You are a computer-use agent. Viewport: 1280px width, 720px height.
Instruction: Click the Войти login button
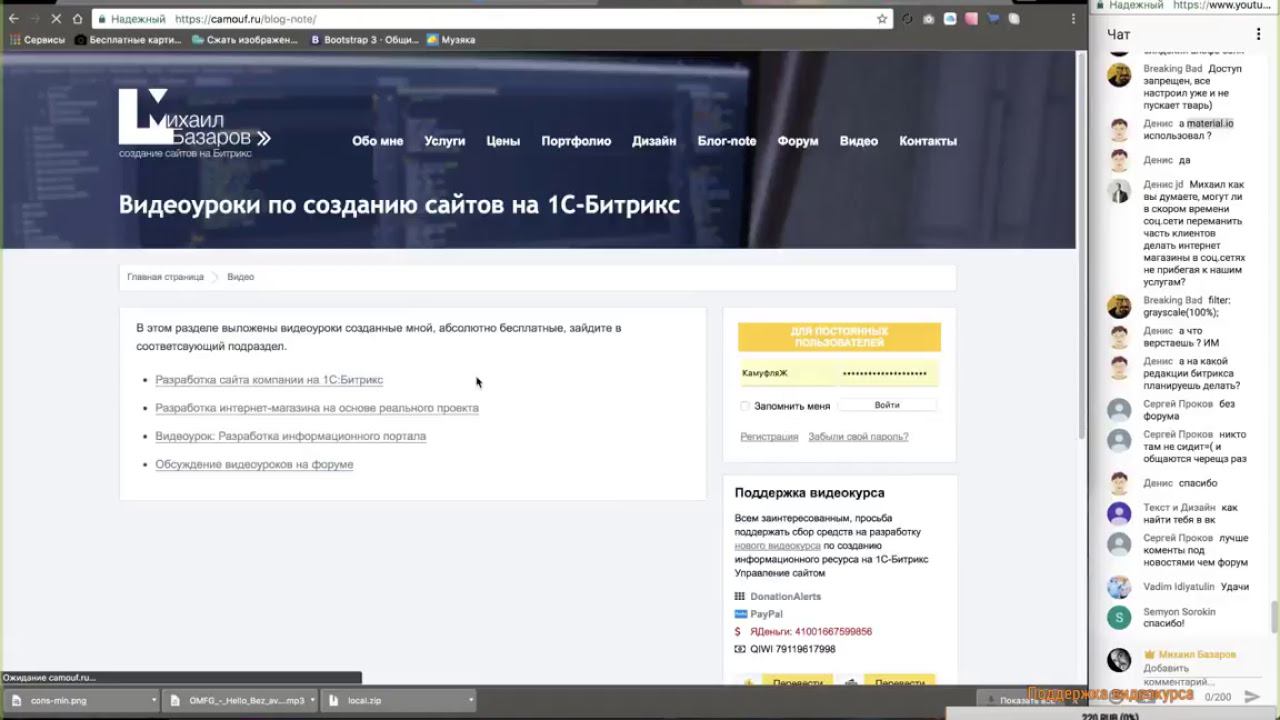pyautogui.click(x=887, y=405)
